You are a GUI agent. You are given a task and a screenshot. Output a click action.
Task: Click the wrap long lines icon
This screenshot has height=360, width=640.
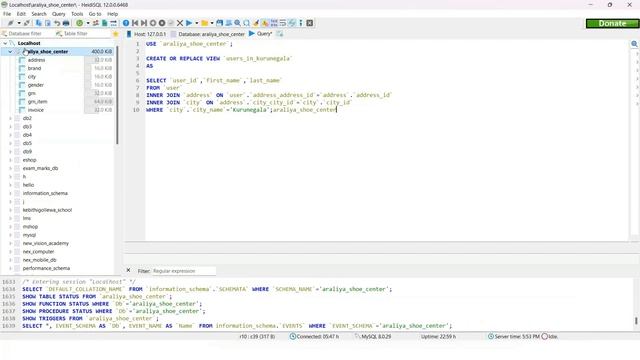[x=282, y=23]
